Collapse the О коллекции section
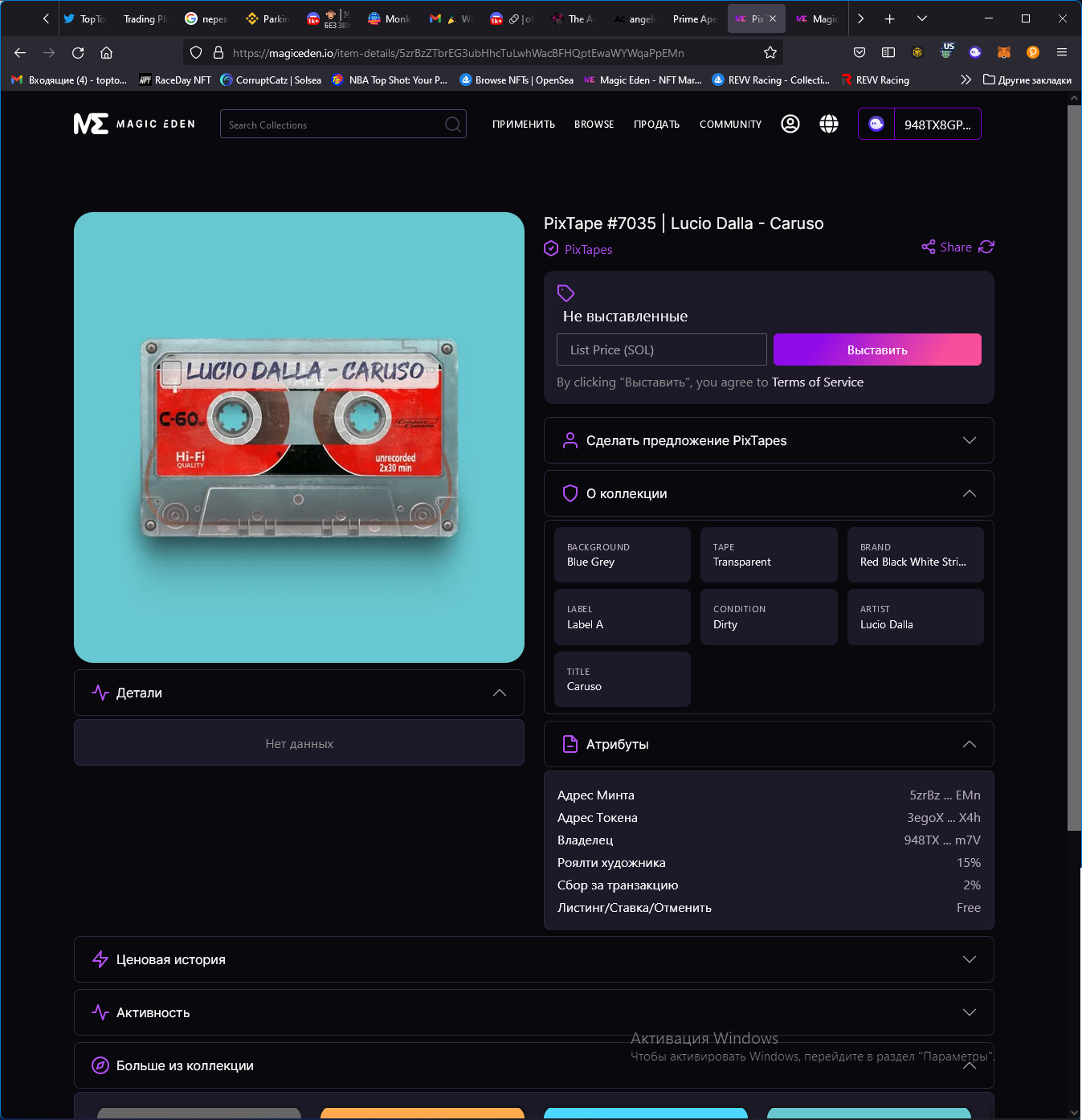 [x=769, y=493]
